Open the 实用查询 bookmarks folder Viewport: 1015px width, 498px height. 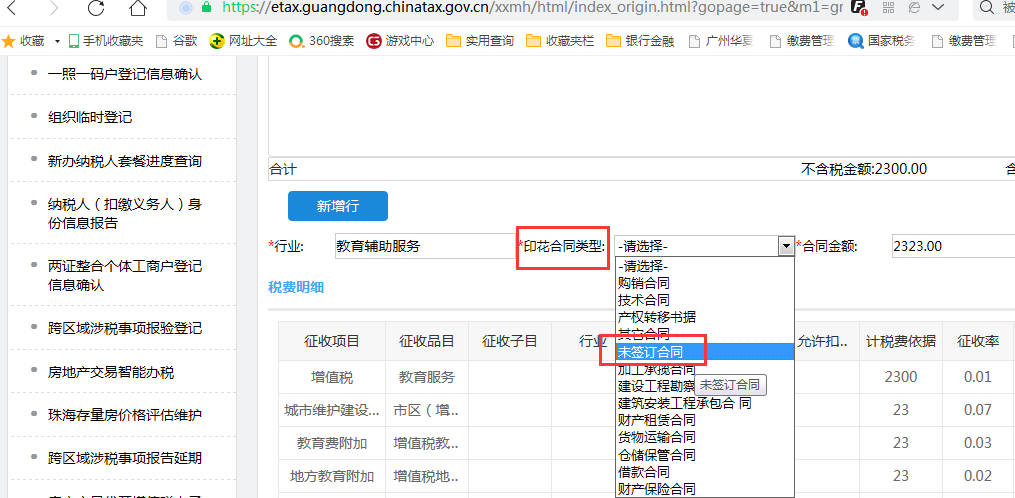coord(480,41)
